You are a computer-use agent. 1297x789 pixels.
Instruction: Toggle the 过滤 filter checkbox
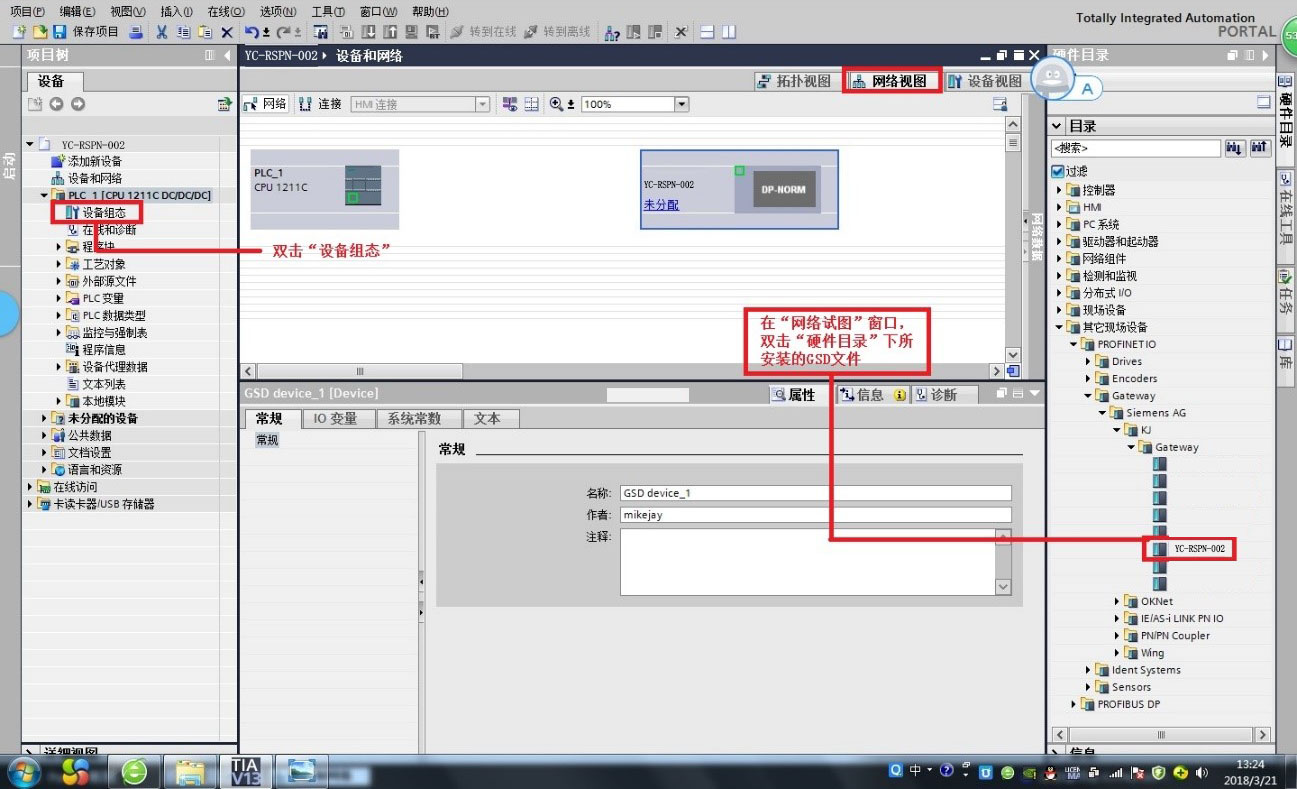point(1058,171)
